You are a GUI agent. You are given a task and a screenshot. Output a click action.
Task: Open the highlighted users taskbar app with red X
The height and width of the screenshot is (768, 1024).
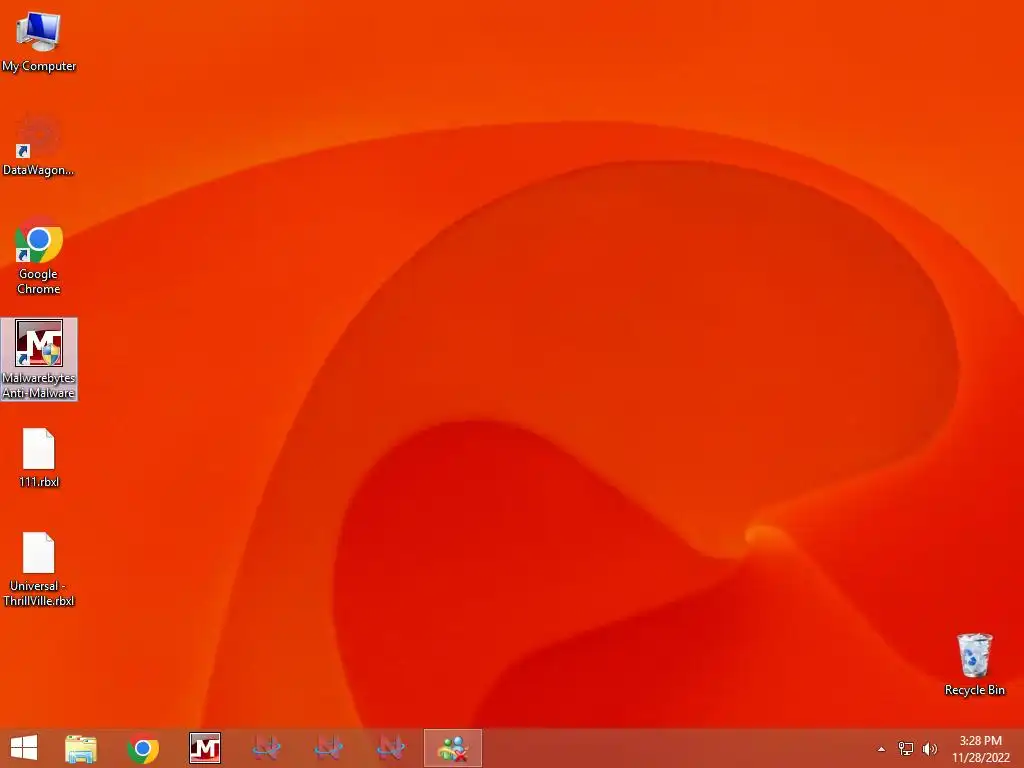pyautogui.click(x=453, y=748)
